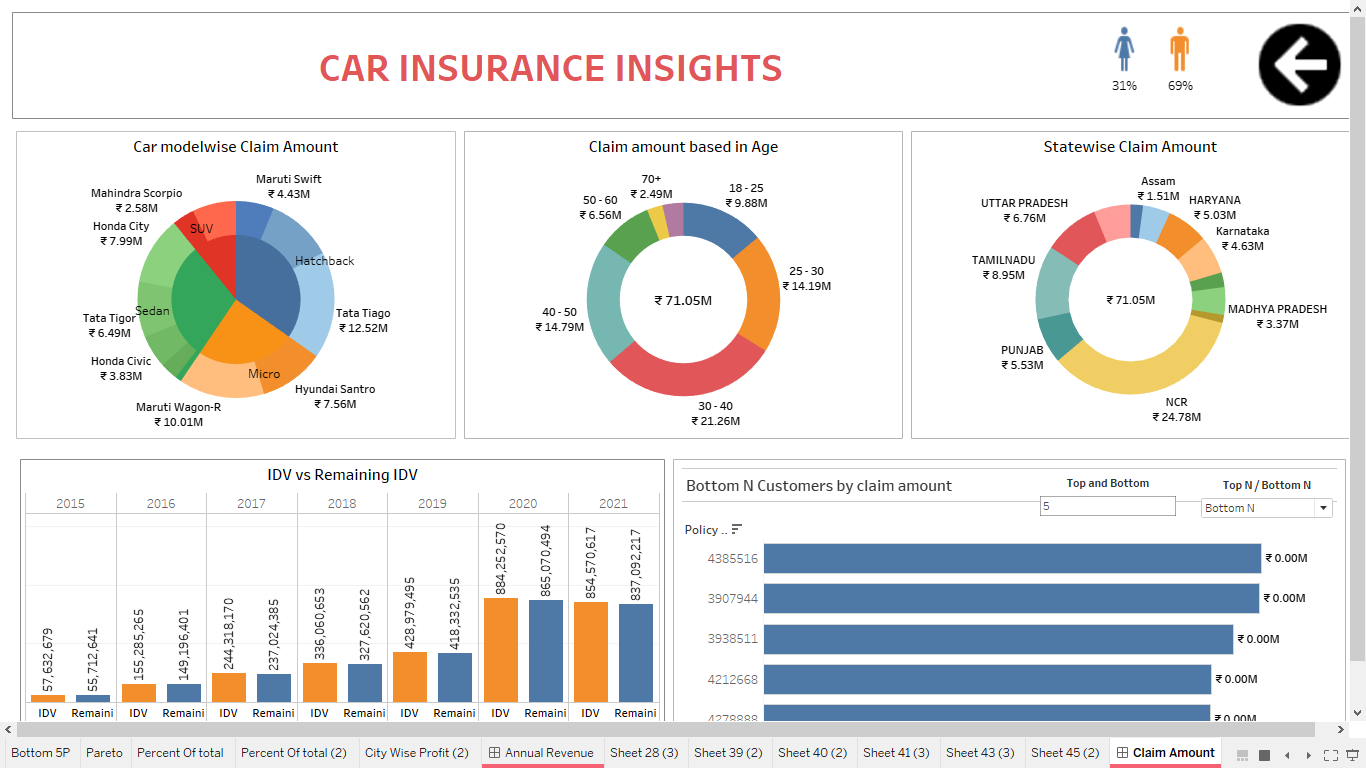Toggle sort order beside the Policy label
1366x768 pixels.
coord(737,528)
